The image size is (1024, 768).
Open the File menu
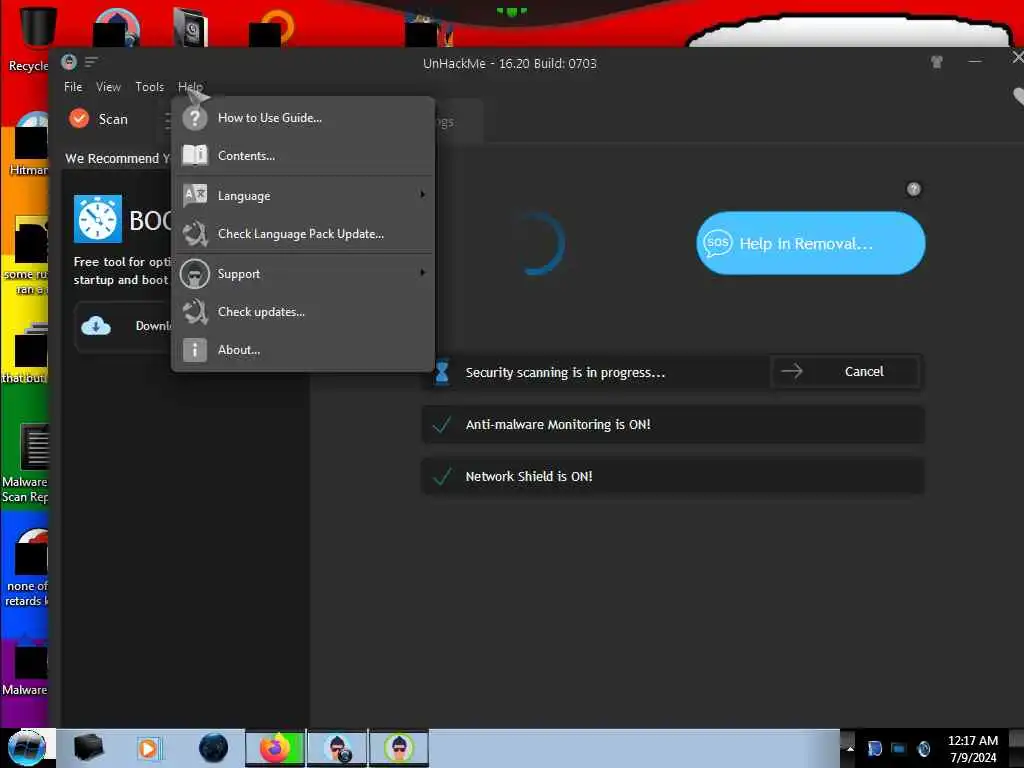[x=73, y=87]
